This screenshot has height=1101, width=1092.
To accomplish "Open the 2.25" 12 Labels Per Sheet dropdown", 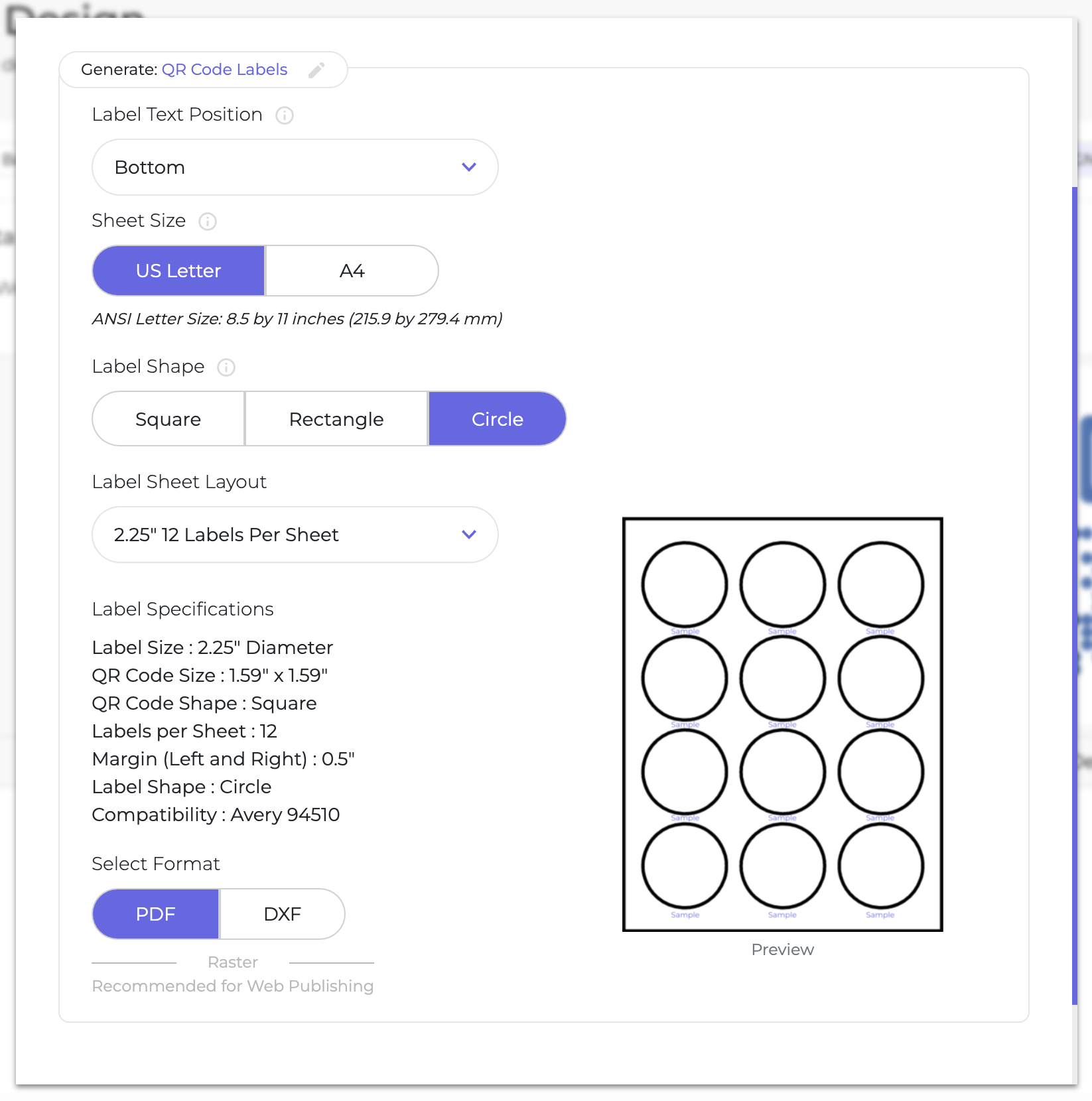I will [x=295, y=535].
